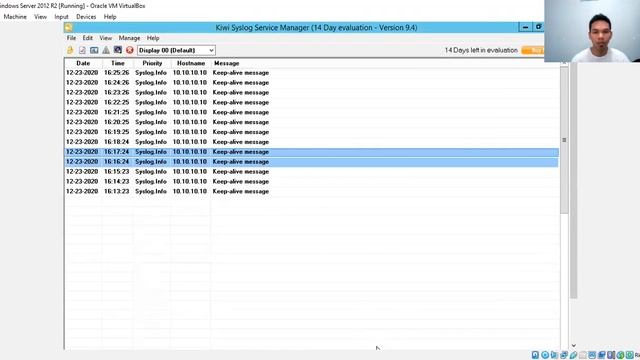This screenshot has height=360, width=640.
Task: Open VirtualBox View menu
Action: click(x=40, y=17)
